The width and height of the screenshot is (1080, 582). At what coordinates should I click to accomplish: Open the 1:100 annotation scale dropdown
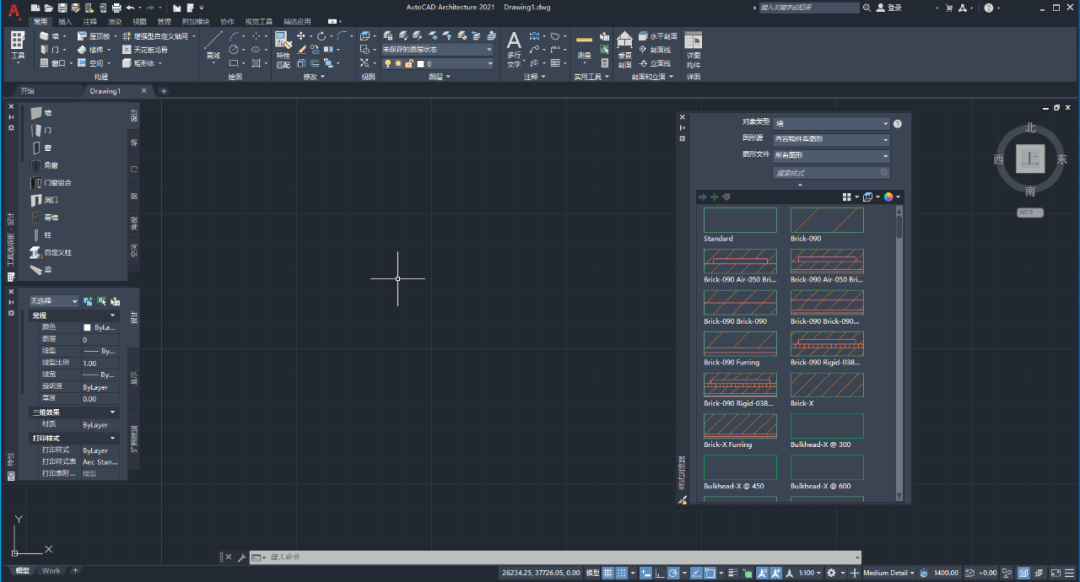810,573
